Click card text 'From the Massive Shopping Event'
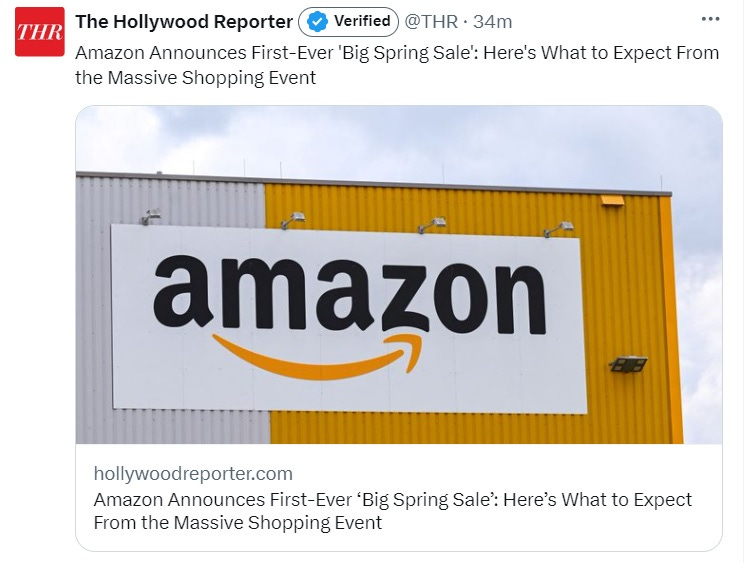Screen dimensions: 751x563 (238, 522)
